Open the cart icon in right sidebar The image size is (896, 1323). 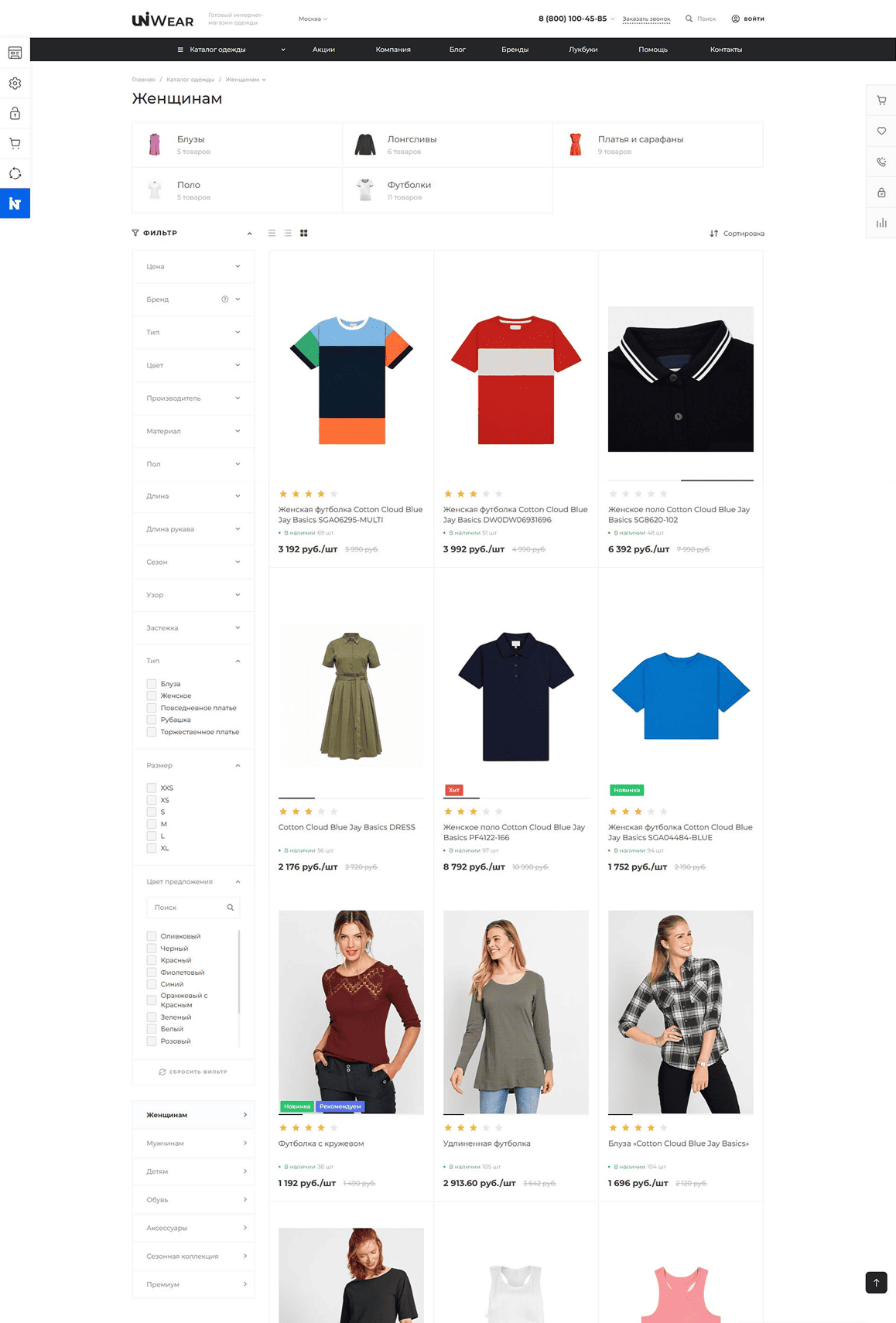click(881, 101)
